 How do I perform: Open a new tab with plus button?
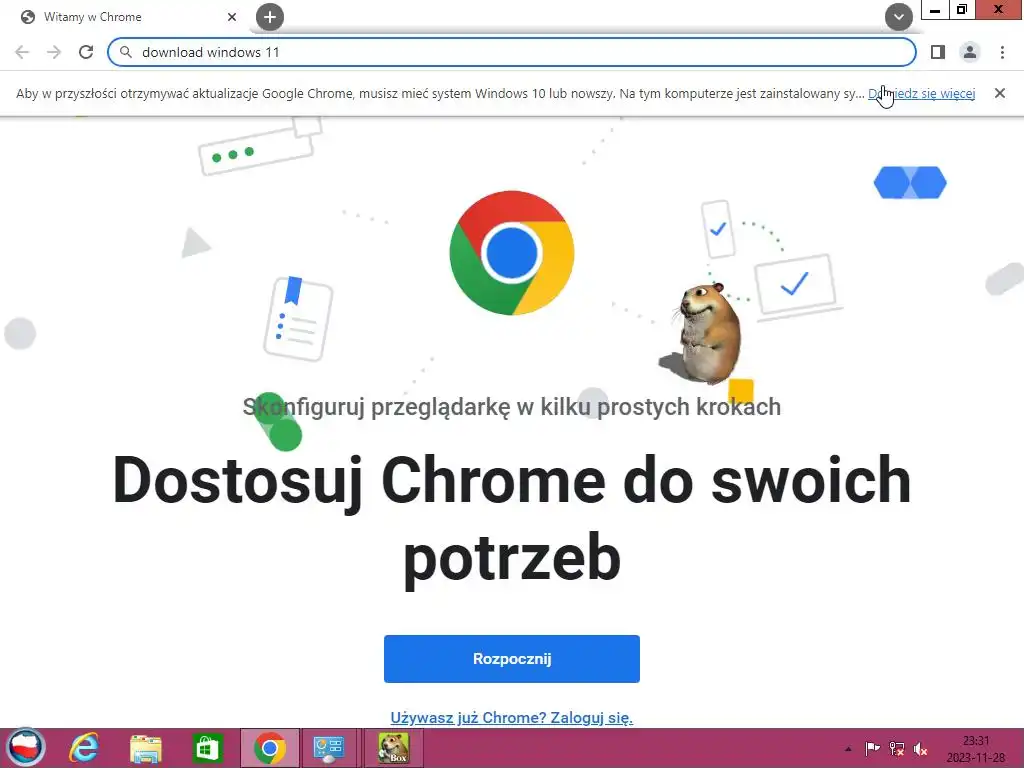tap(270, 17)
